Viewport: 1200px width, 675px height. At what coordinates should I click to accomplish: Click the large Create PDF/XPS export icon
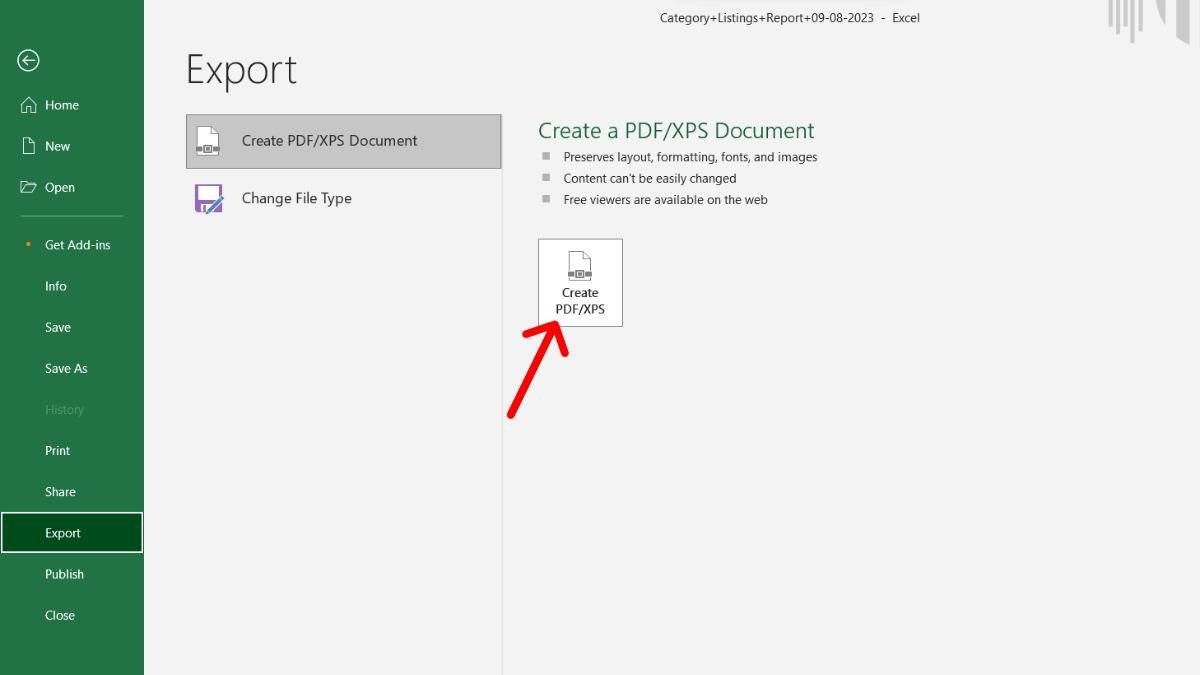pyautogui.click(x=580, y=281)
